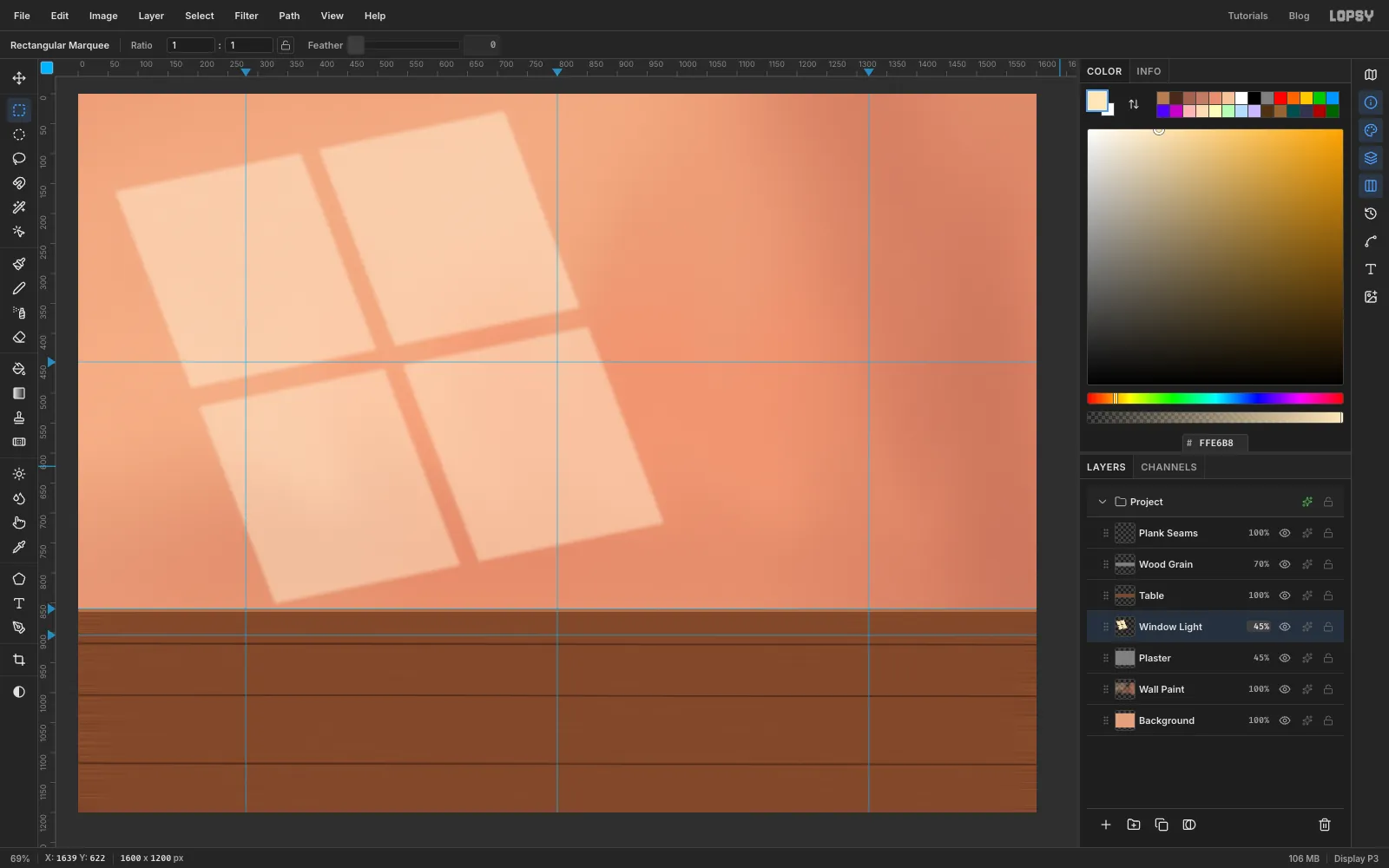Screen dimensions: 1389x868
Task: Delete layer with trash icon
Action: [1325, 825]
